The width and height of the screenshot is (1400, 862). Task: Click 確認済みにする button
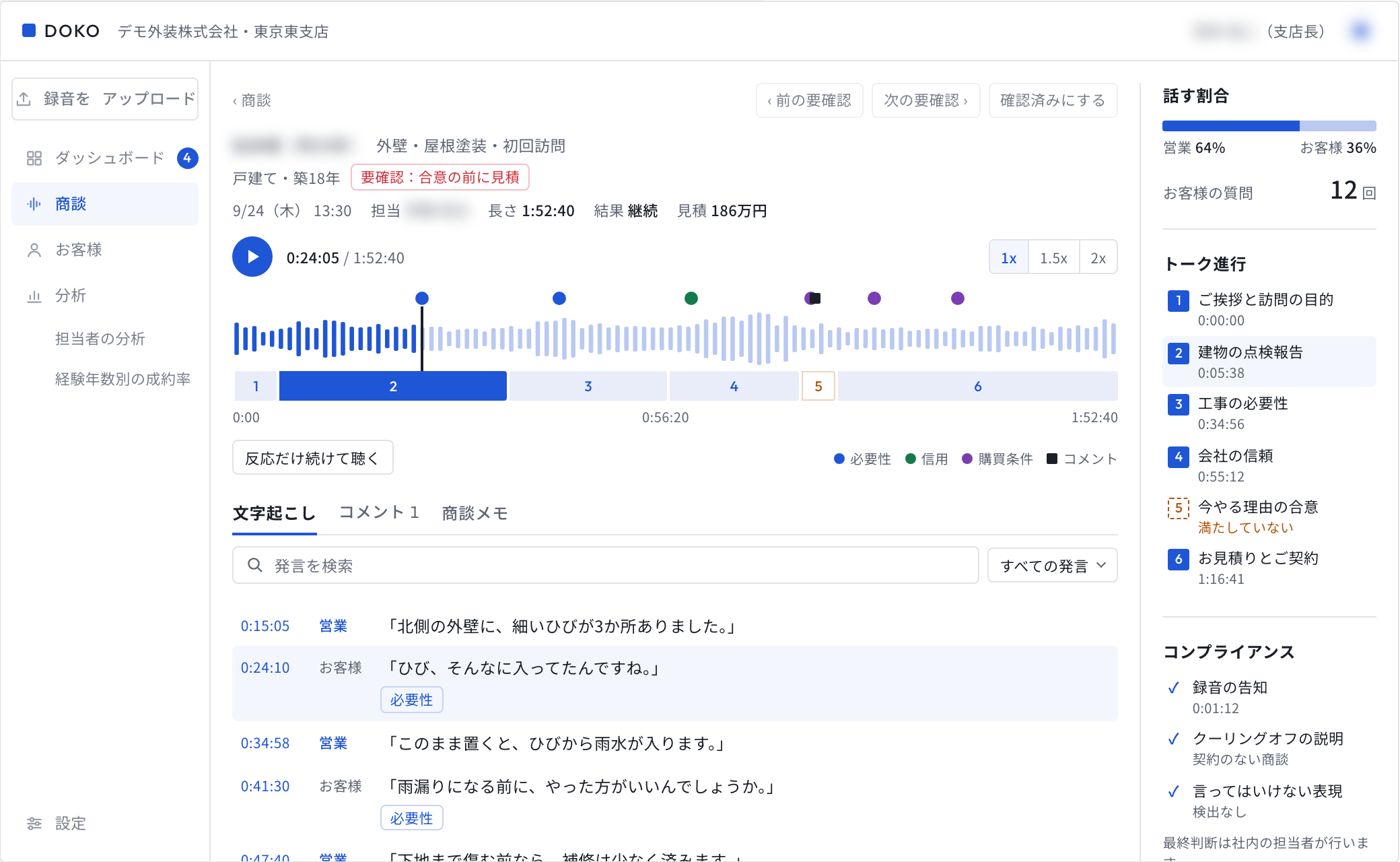tap(1053, 100)
